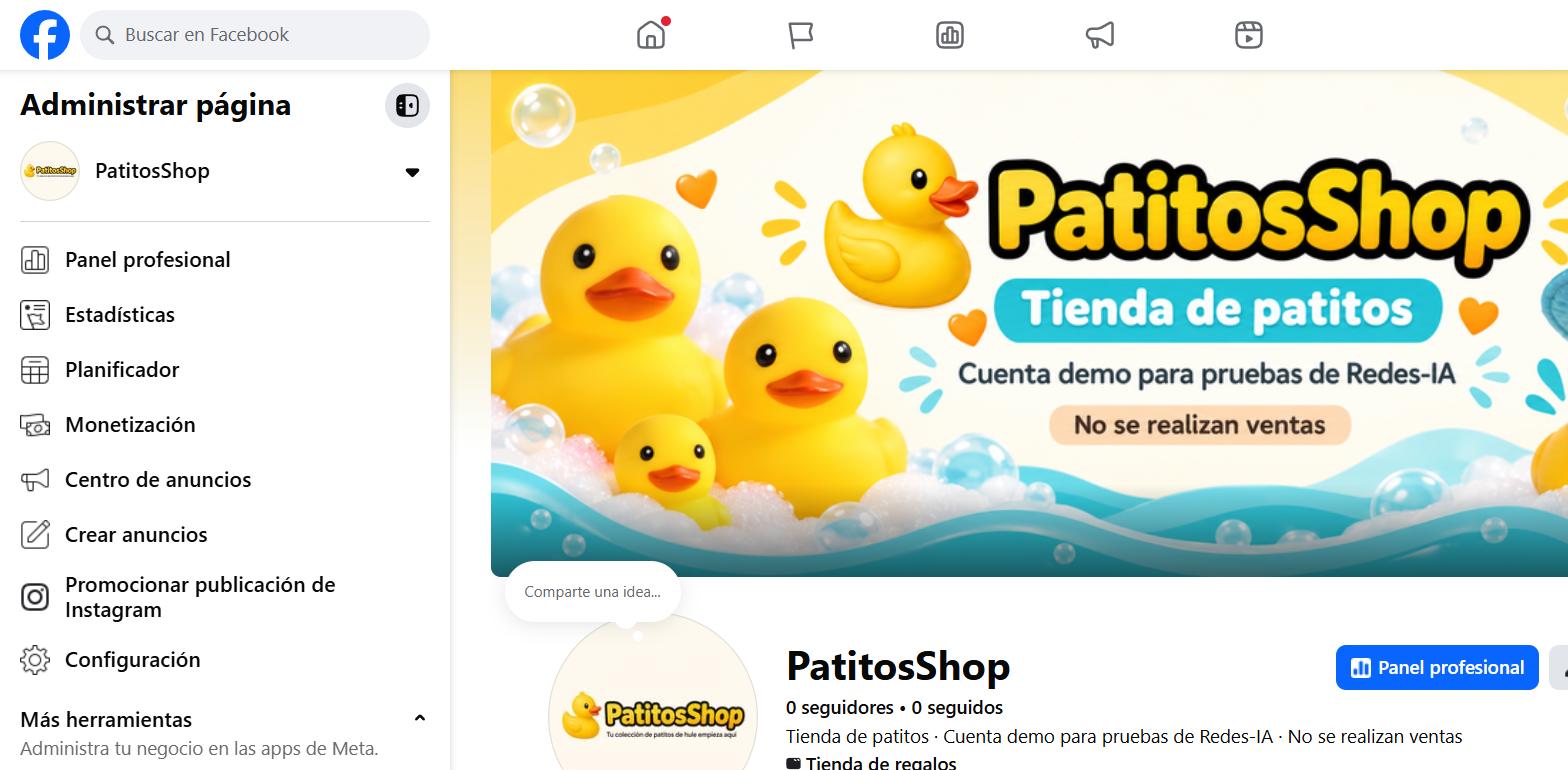This screenshot has width=1568, height=770.
Task: Click the Centro de anuncios megaphone icon
Action: point(35,480)
